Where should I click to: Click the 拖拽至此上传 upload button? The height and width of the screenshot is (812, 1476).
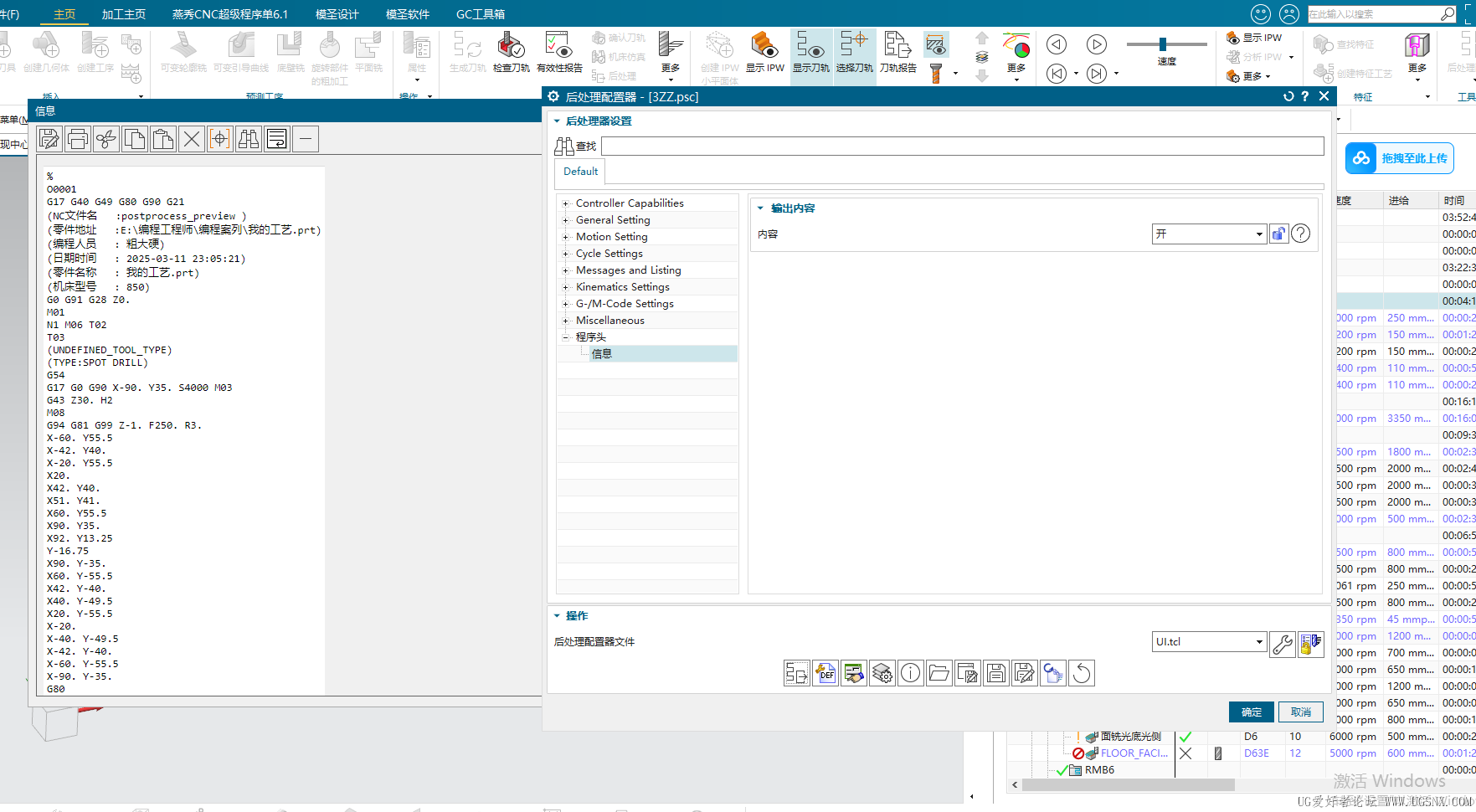[x=1400, y=158]
